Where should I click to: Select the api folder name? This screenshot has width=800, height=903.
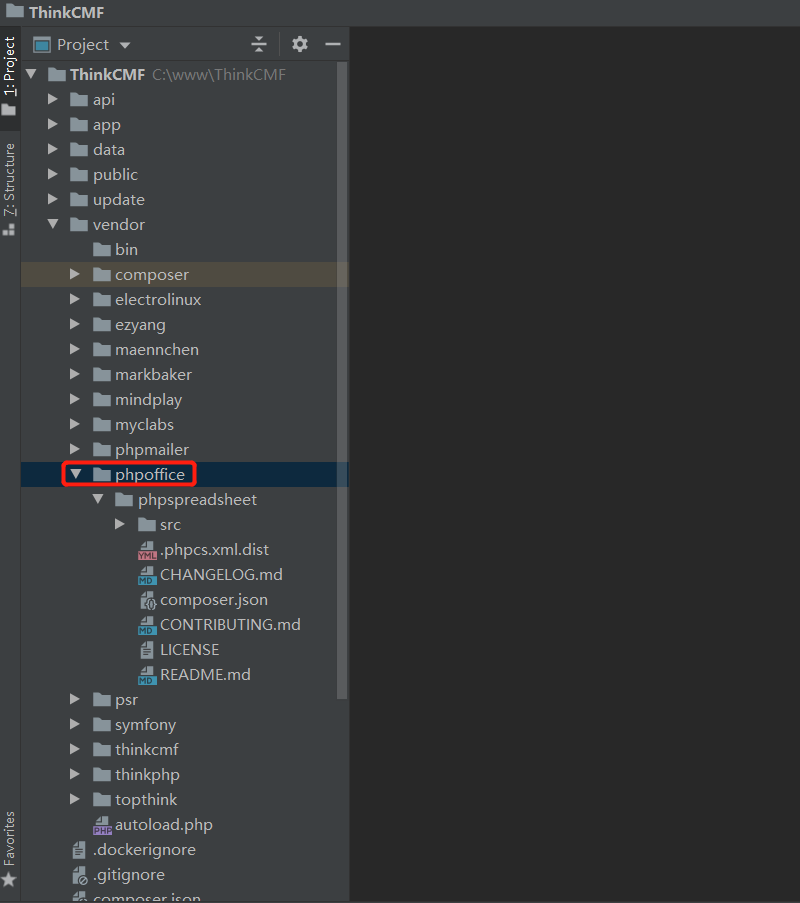pyautogui.click(x=104, y=100)
